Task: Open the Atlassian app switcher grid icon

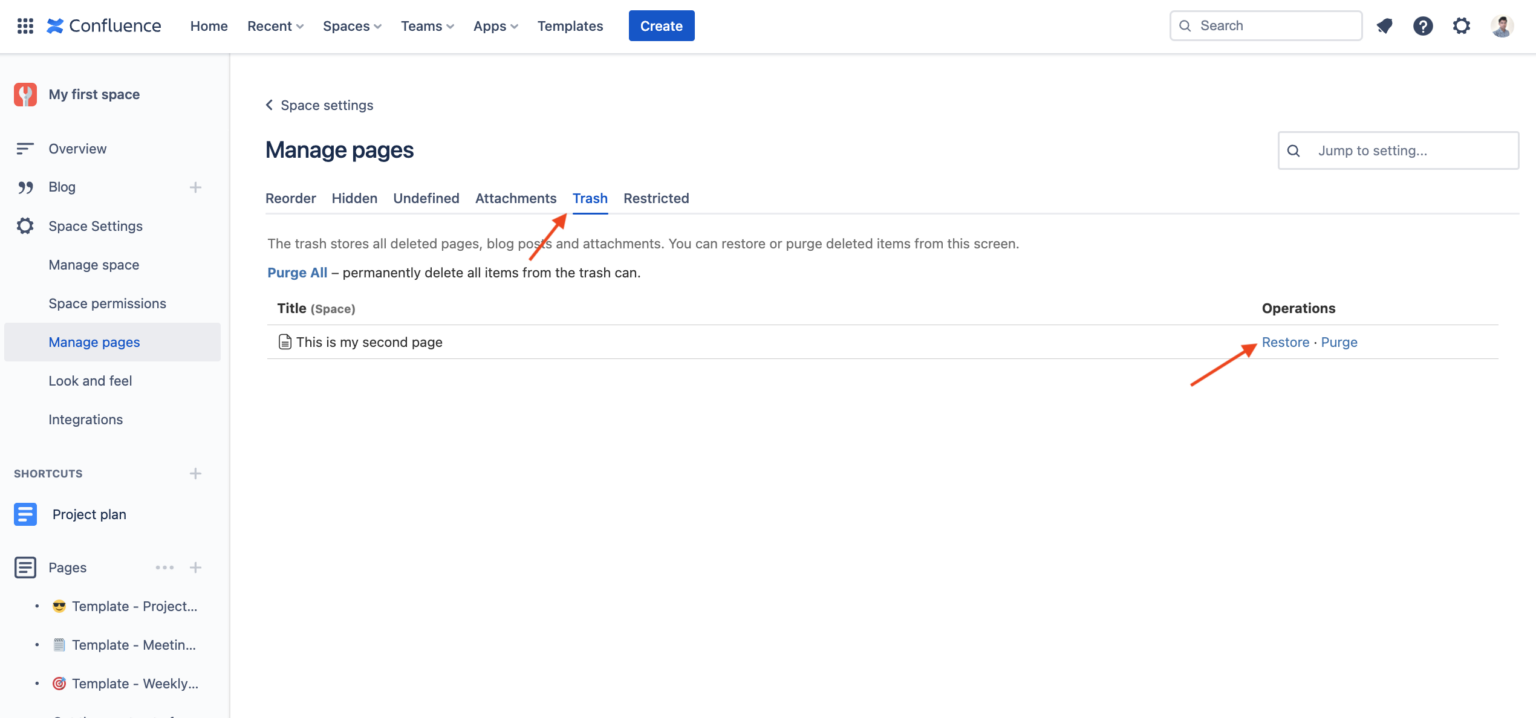Action: pos(24,25)
